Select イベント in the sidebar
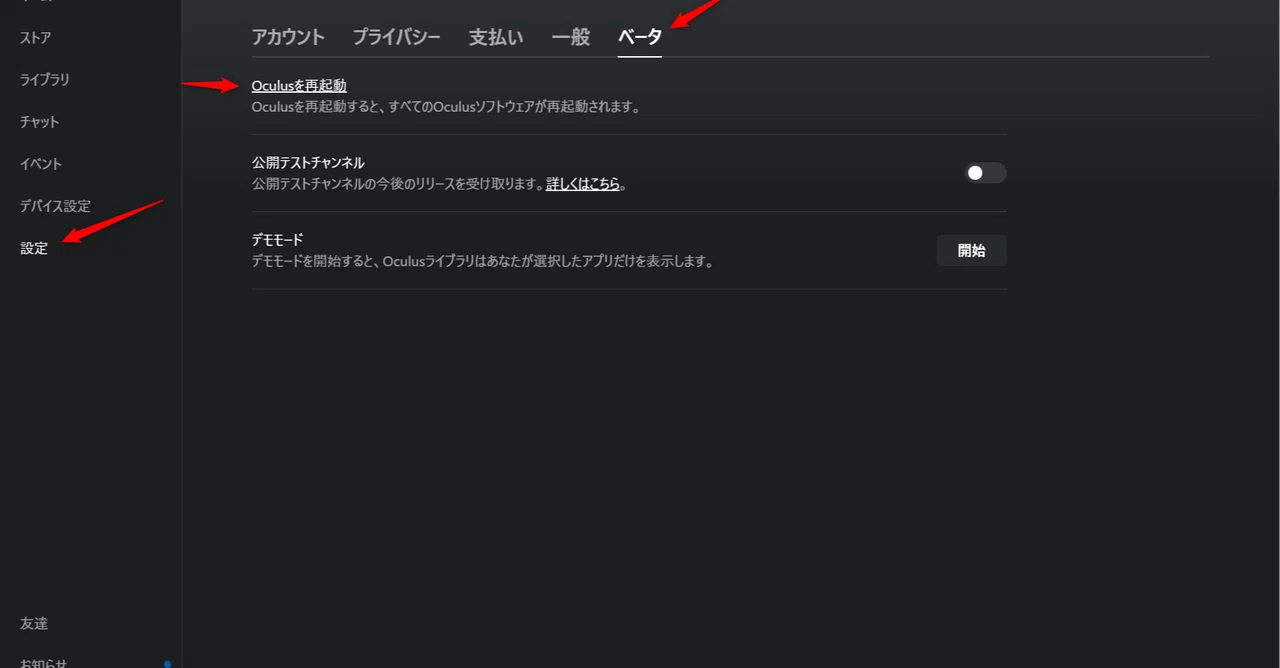The width and height of the screenshot is (1280, 668). pyautogui.click(x=41, y=164)
